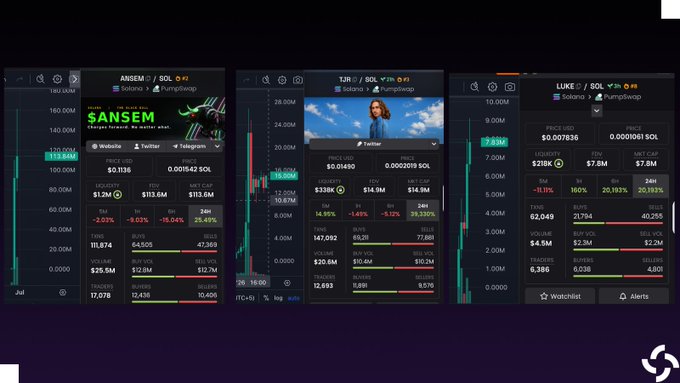Toggle log scale on TJR chart
This screenshot has width=680, height=383.
pyautogui.click(x=278, y=298)
